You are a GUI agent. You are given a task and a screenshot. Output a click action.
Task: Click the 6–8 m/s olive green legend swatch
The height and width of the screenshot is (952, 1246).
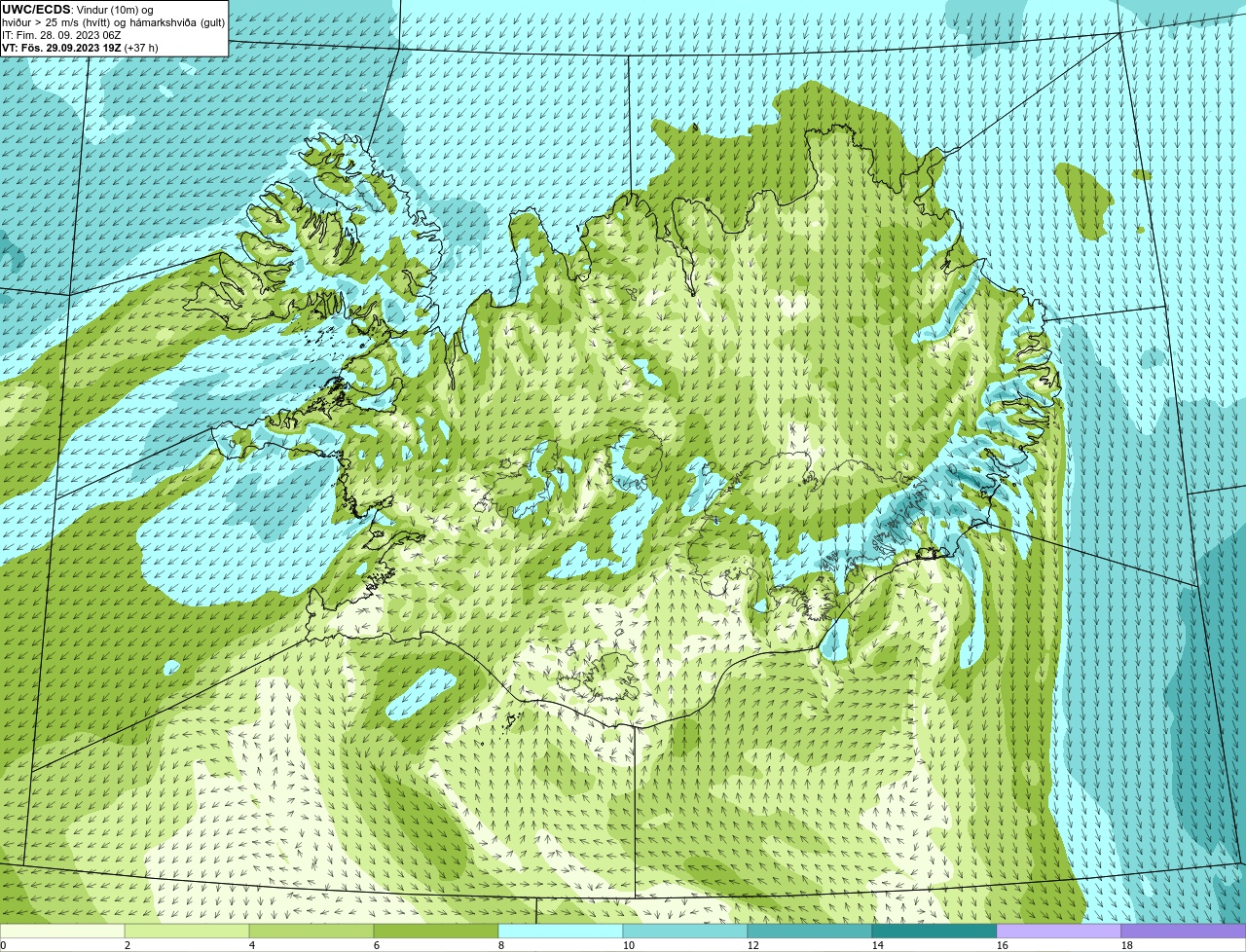tap(436, 932)
